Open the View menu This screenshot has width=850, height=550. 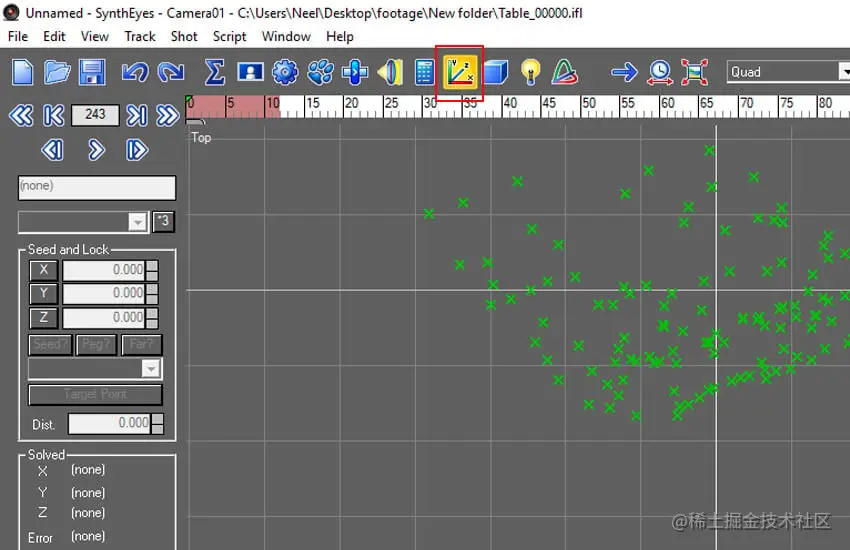pyautogui.click(x=95, y=36)
